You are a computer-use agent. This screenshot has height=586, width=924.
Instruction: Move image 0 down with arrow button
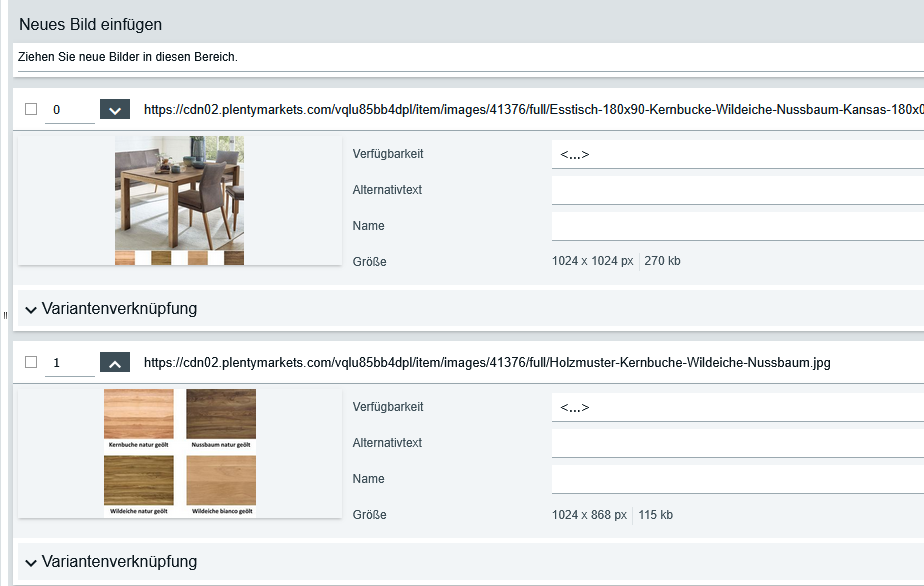(x=115, y=110)
